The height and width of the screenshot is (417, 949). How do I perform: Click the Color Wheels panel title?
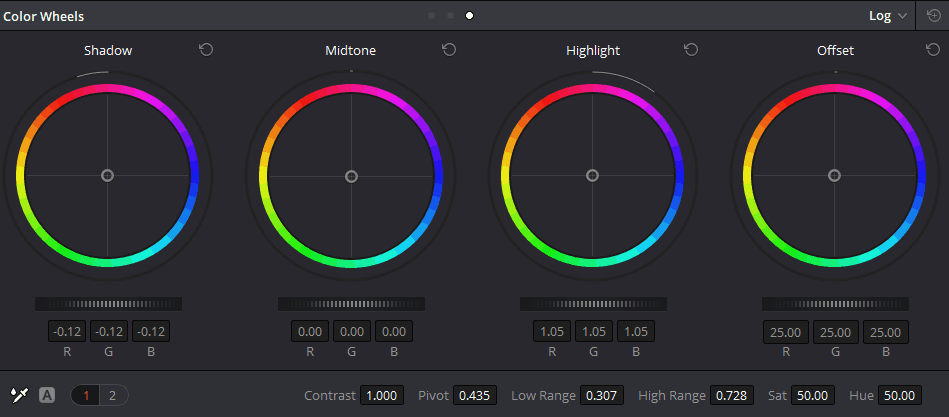pyautogui.click(x=44, y=16)
